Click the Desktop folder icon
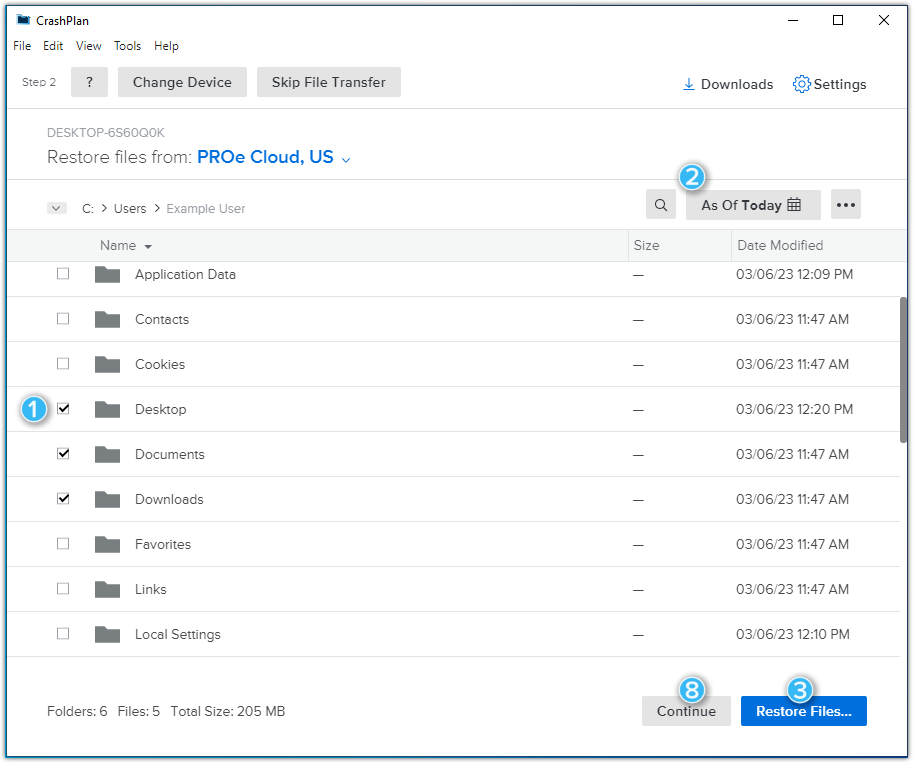 click(108, 409)
